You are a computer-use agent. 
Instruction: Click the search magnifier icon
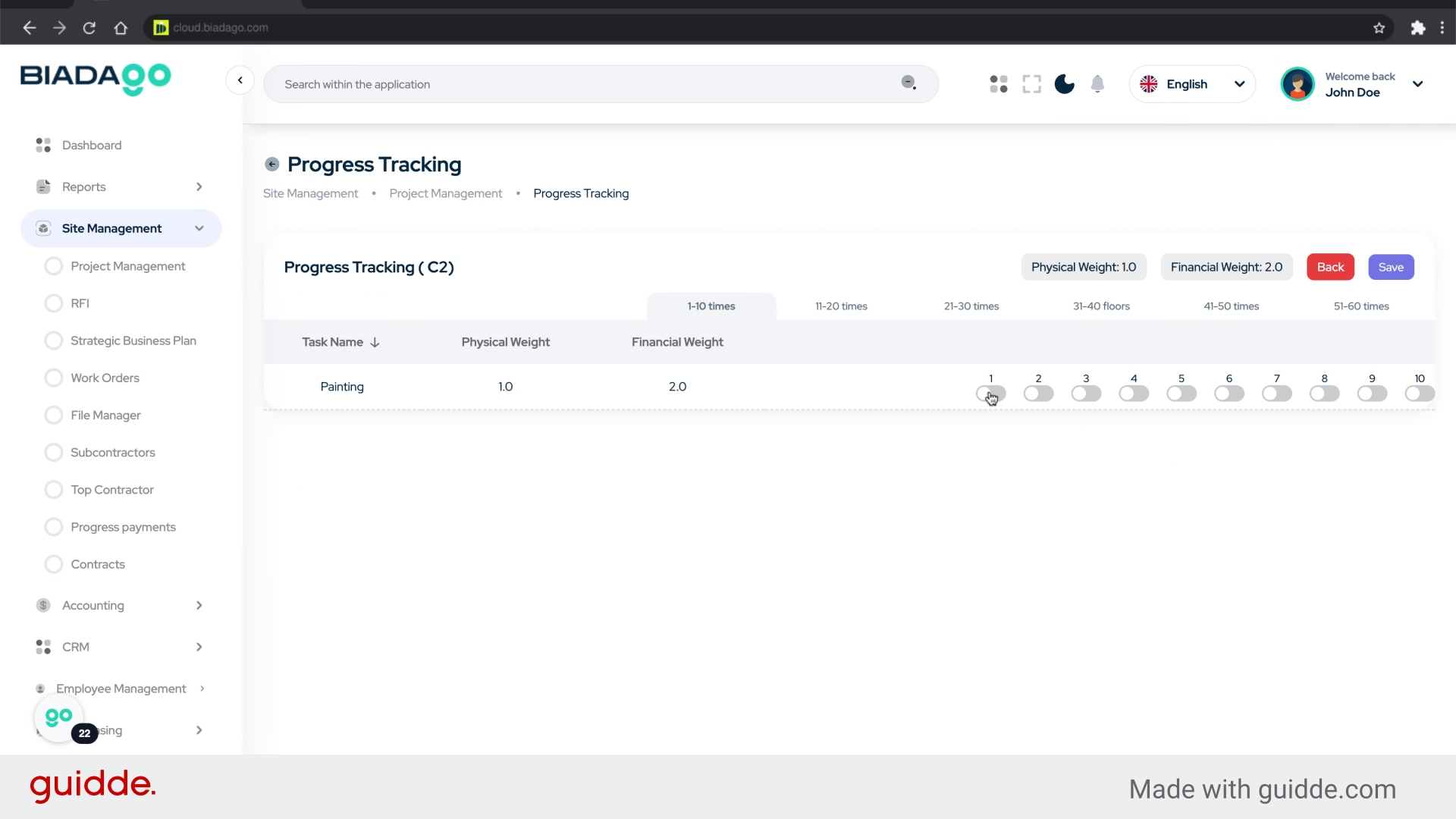pos(908,83)
